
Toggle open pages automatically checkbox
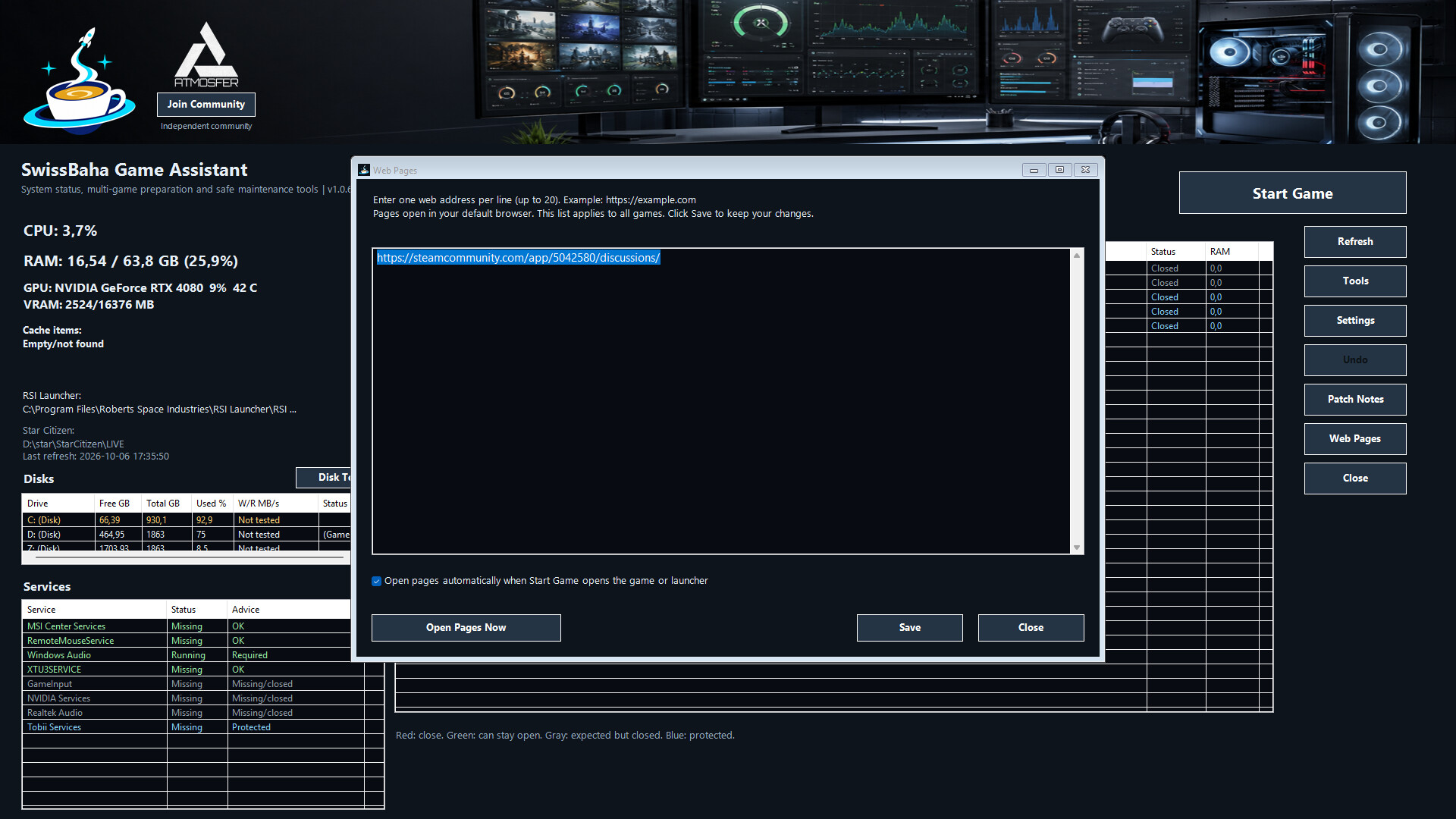(x=377, y=581)
